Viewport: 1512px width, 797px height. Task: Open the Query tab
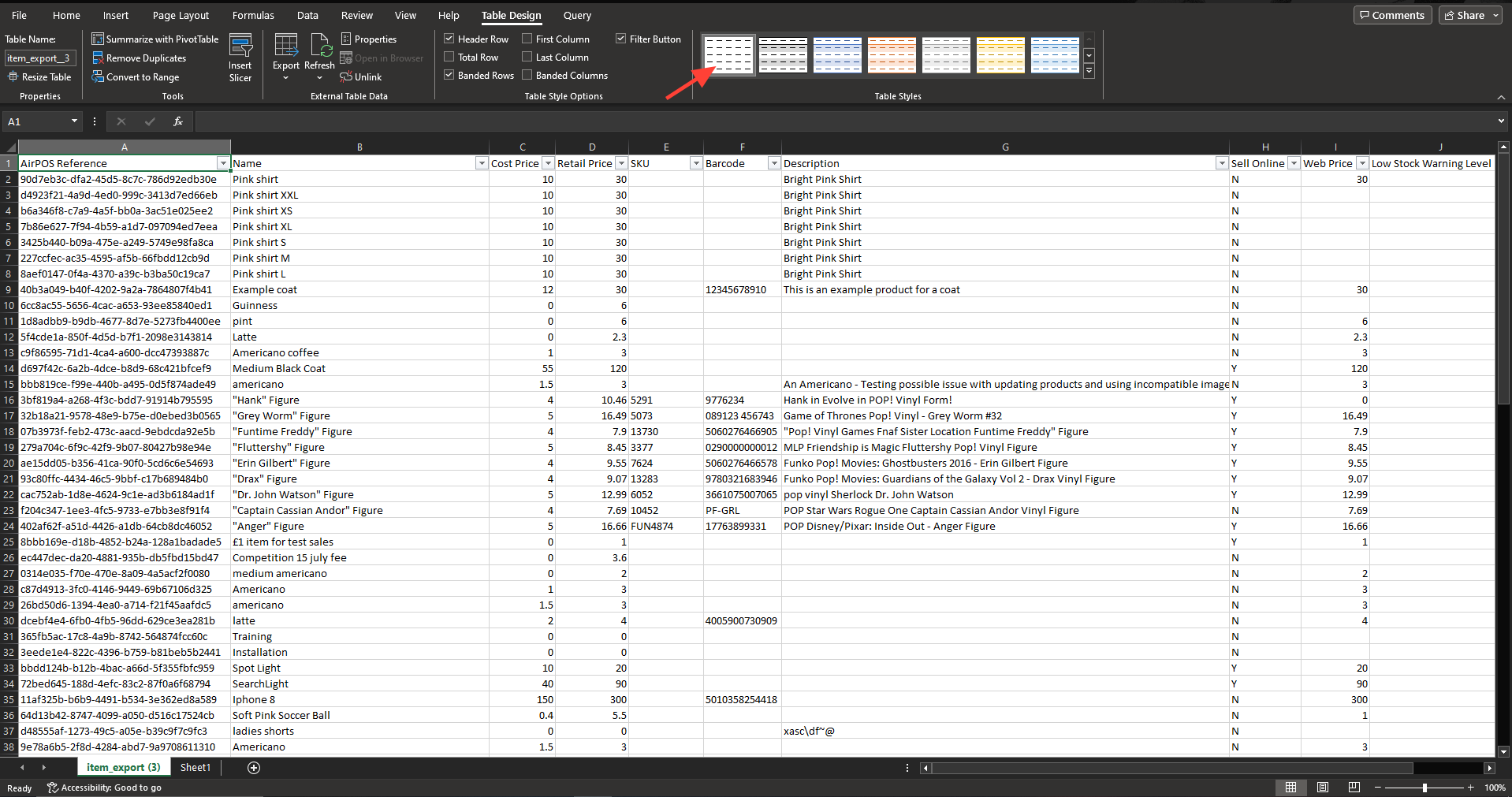pyautogui.click(x=577, y=15)
